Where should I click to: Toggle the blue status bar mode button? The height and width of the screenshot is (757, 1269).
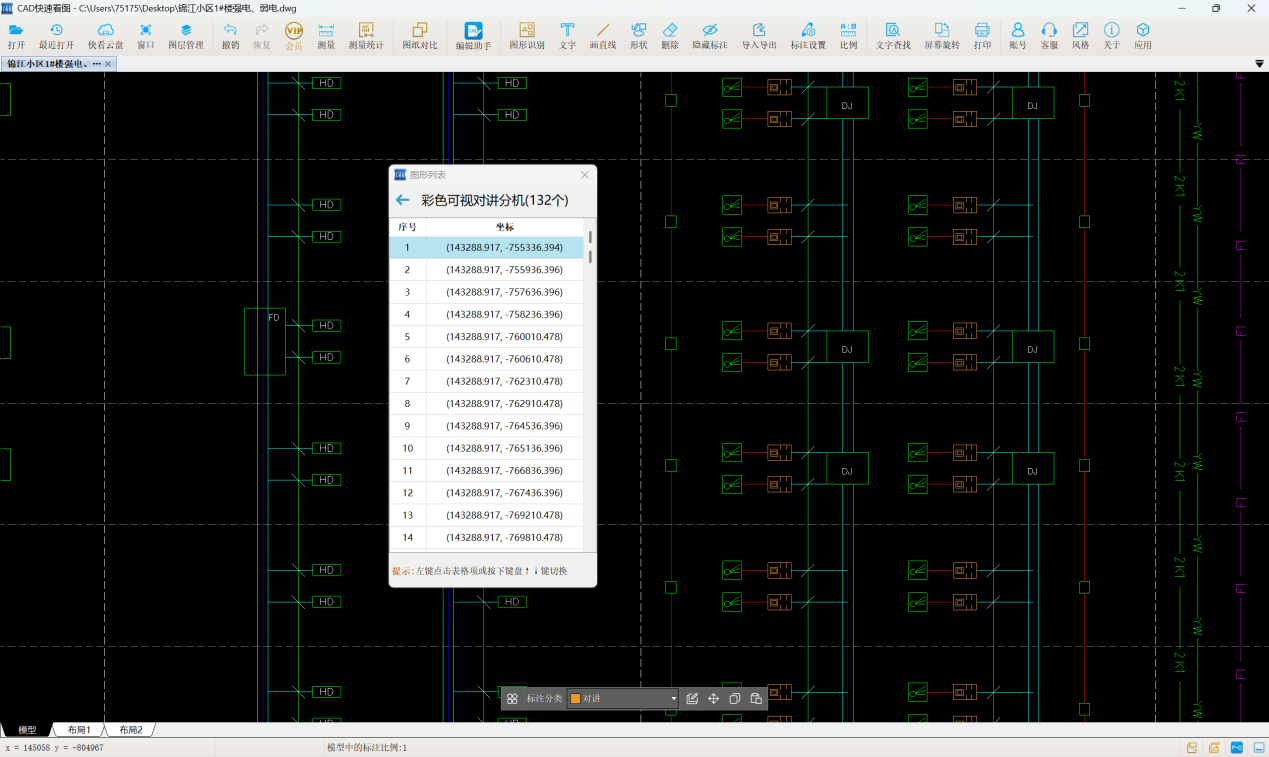click(x=1236, y=748)
